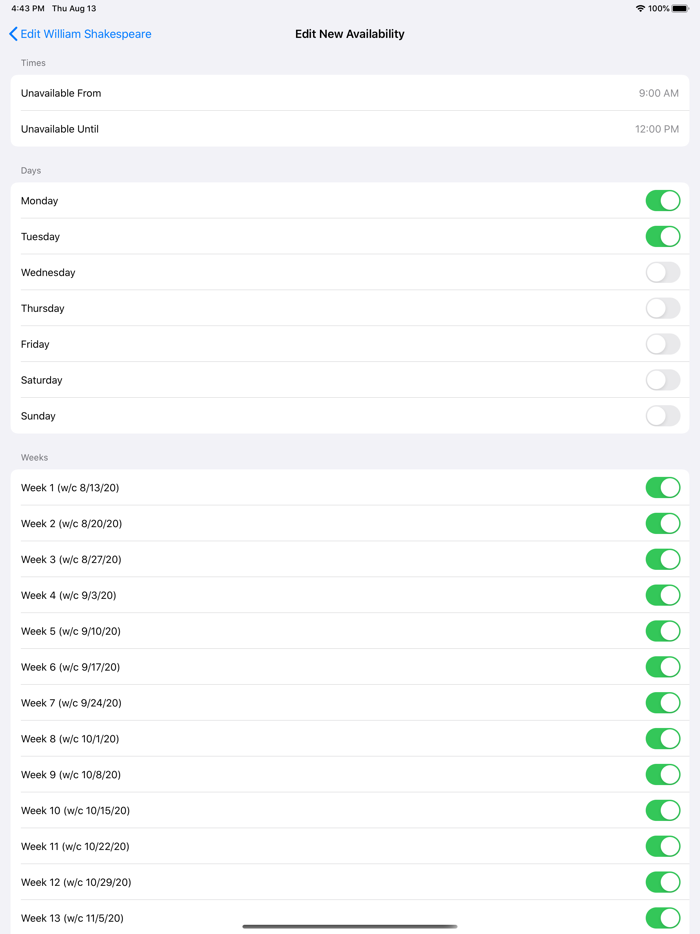Enable Friday unavailability switch
Viewport: 700px width, 934px height.
(x=662, y=345)
